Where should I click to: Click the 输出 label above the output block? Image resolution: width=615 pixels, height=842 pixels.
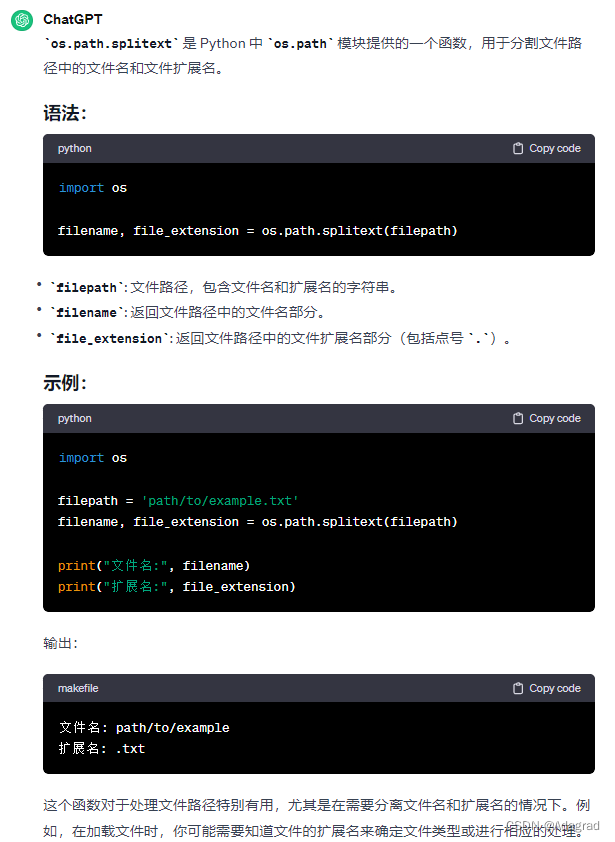55,643
